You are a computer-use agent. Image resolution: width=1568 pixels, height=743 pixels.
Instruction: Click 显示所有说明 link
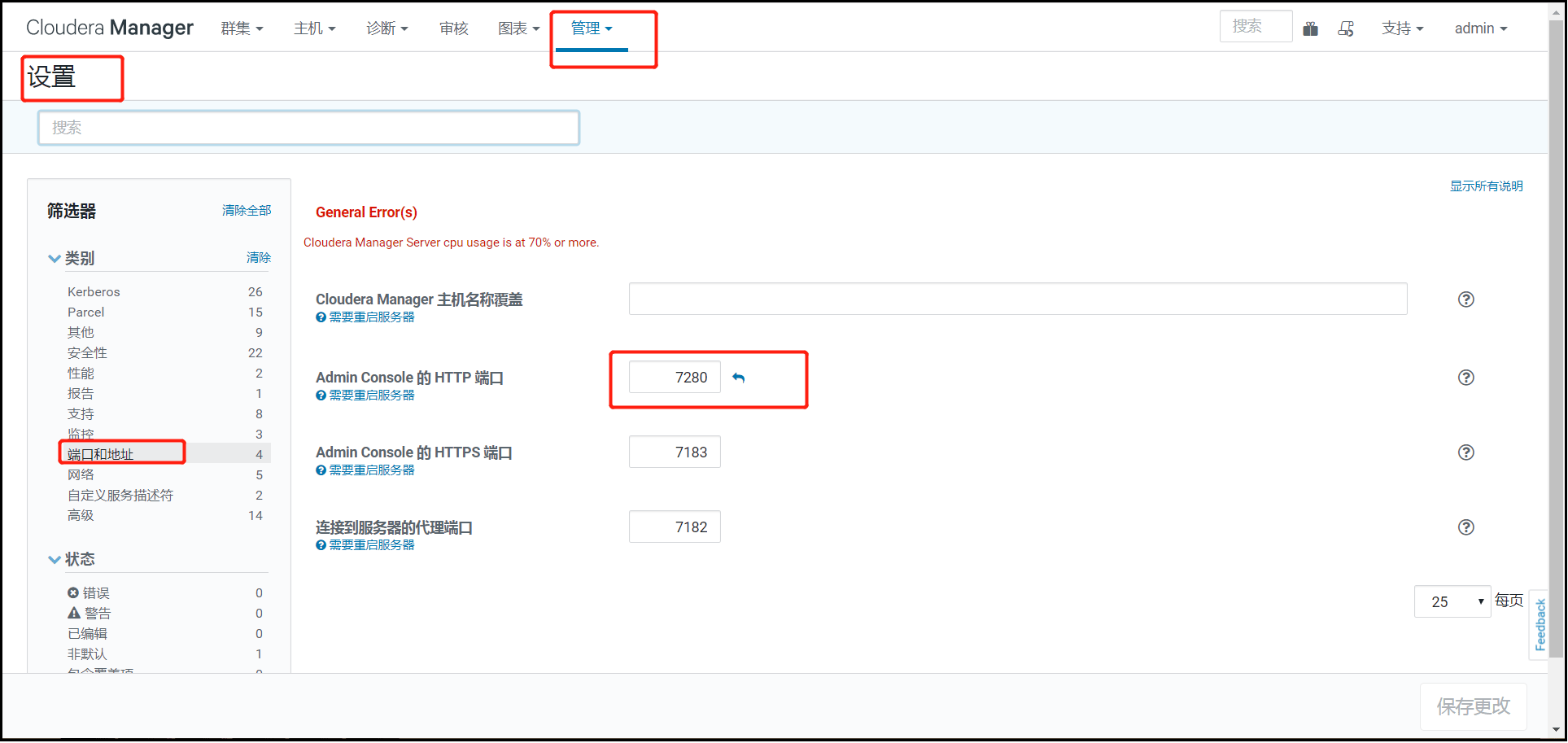point(1486,186)
